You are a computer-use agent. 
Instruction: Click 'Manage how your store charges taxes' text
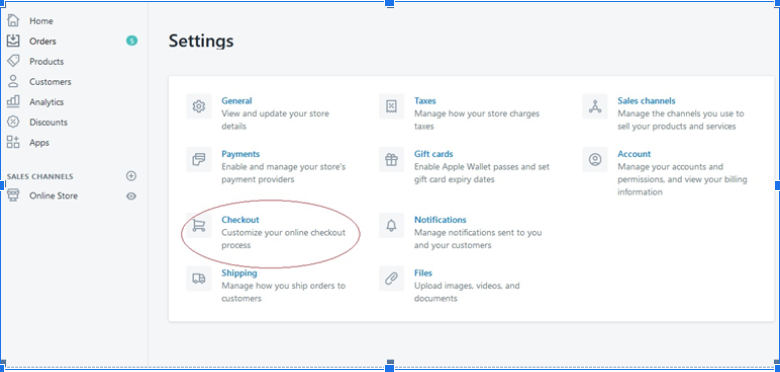click(477, 120)
